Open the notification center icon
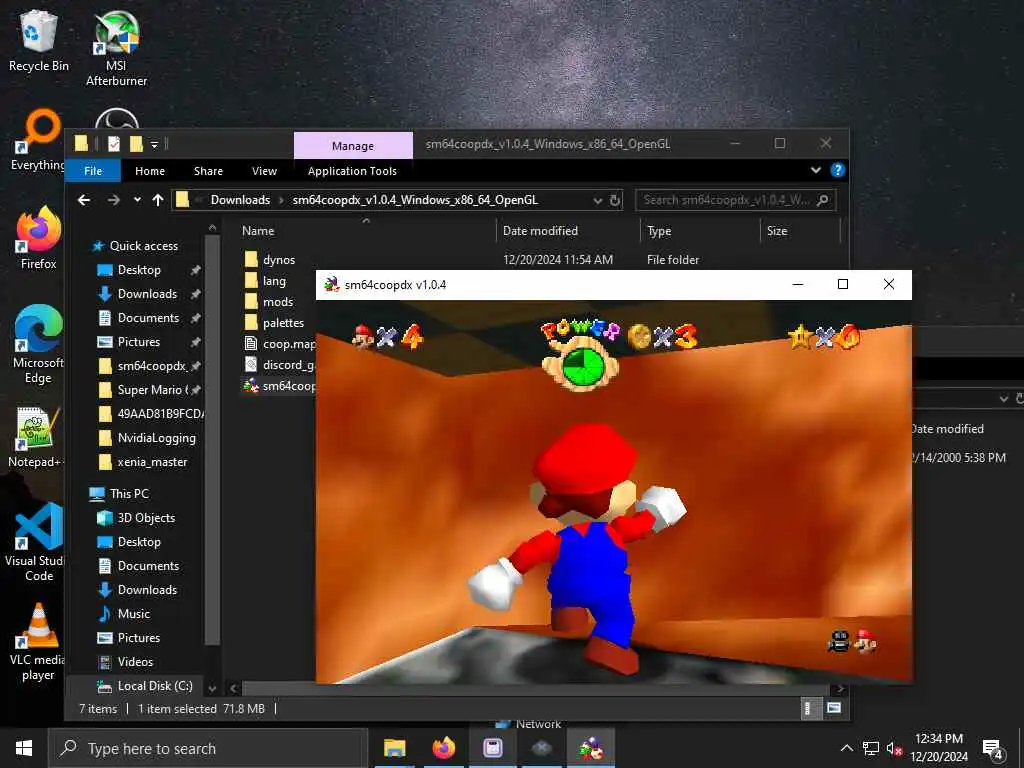This screenshot has width=1024, height=768. (993, 749)
